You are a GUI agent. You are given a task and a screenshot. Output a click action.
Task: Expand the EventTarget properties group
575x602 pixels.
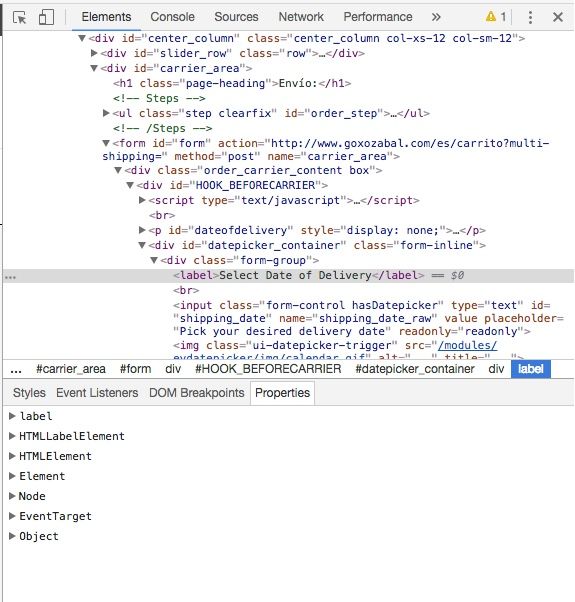coord(12,516)
